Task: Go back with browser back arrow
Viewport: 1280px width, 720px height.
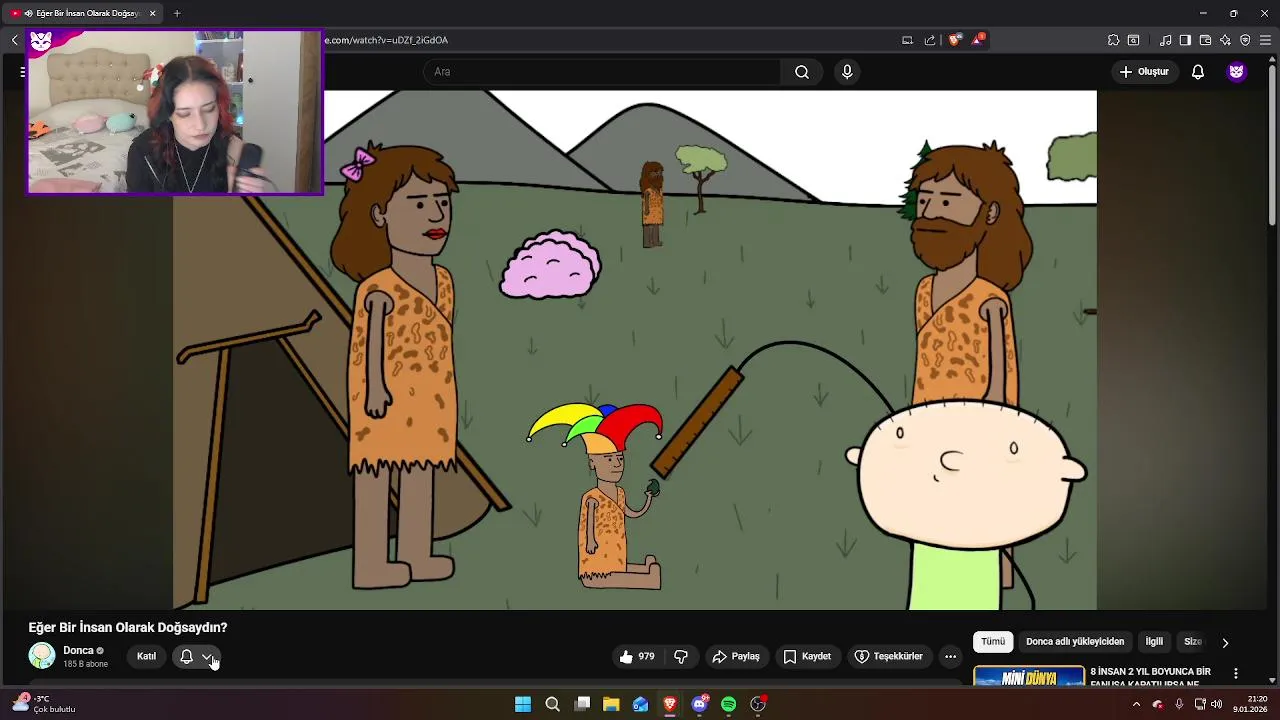Action: point(14,40)
